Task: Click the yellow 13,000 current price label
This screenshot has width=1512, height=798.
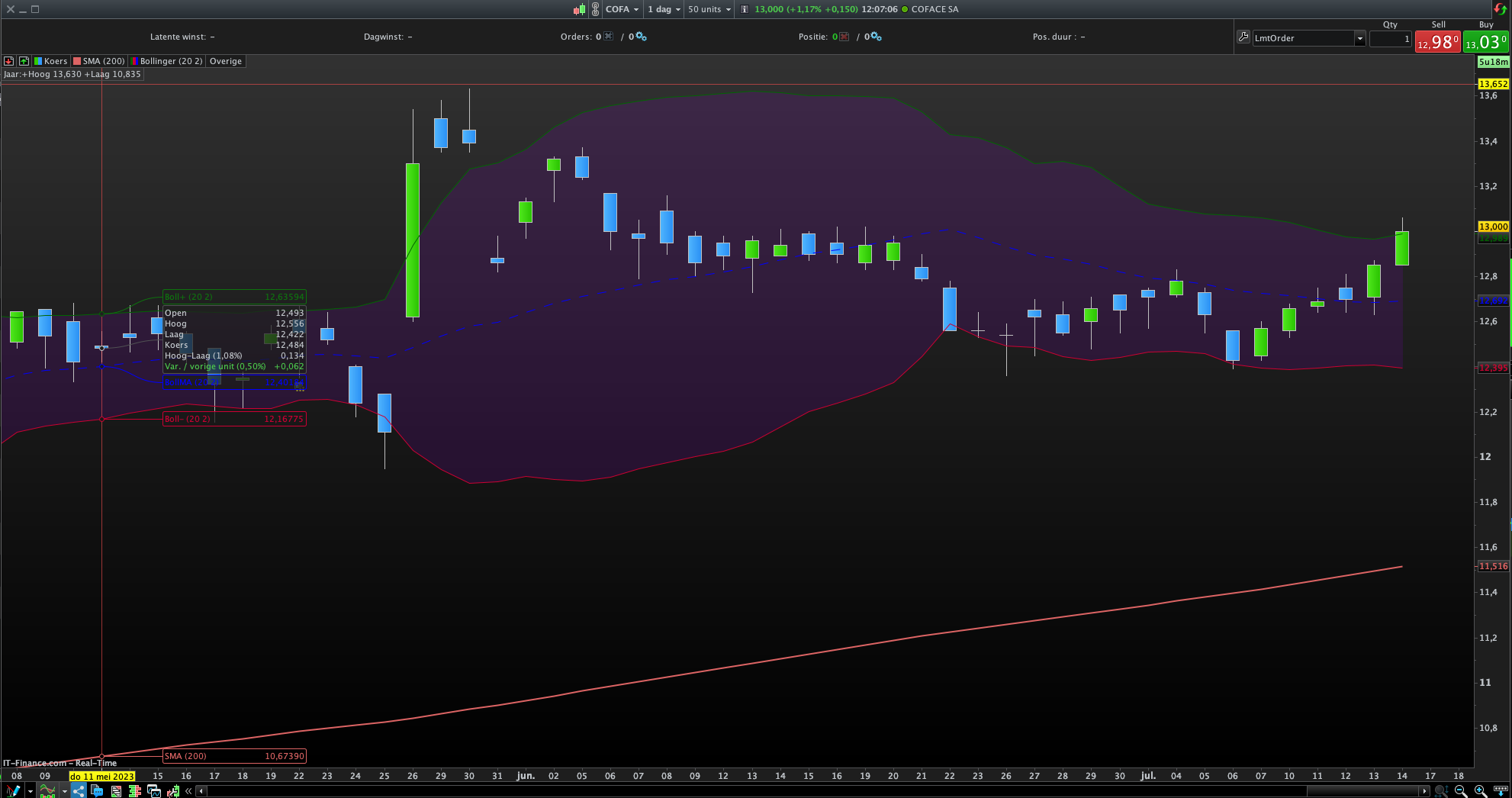Action: click(x=1493, y=226)
